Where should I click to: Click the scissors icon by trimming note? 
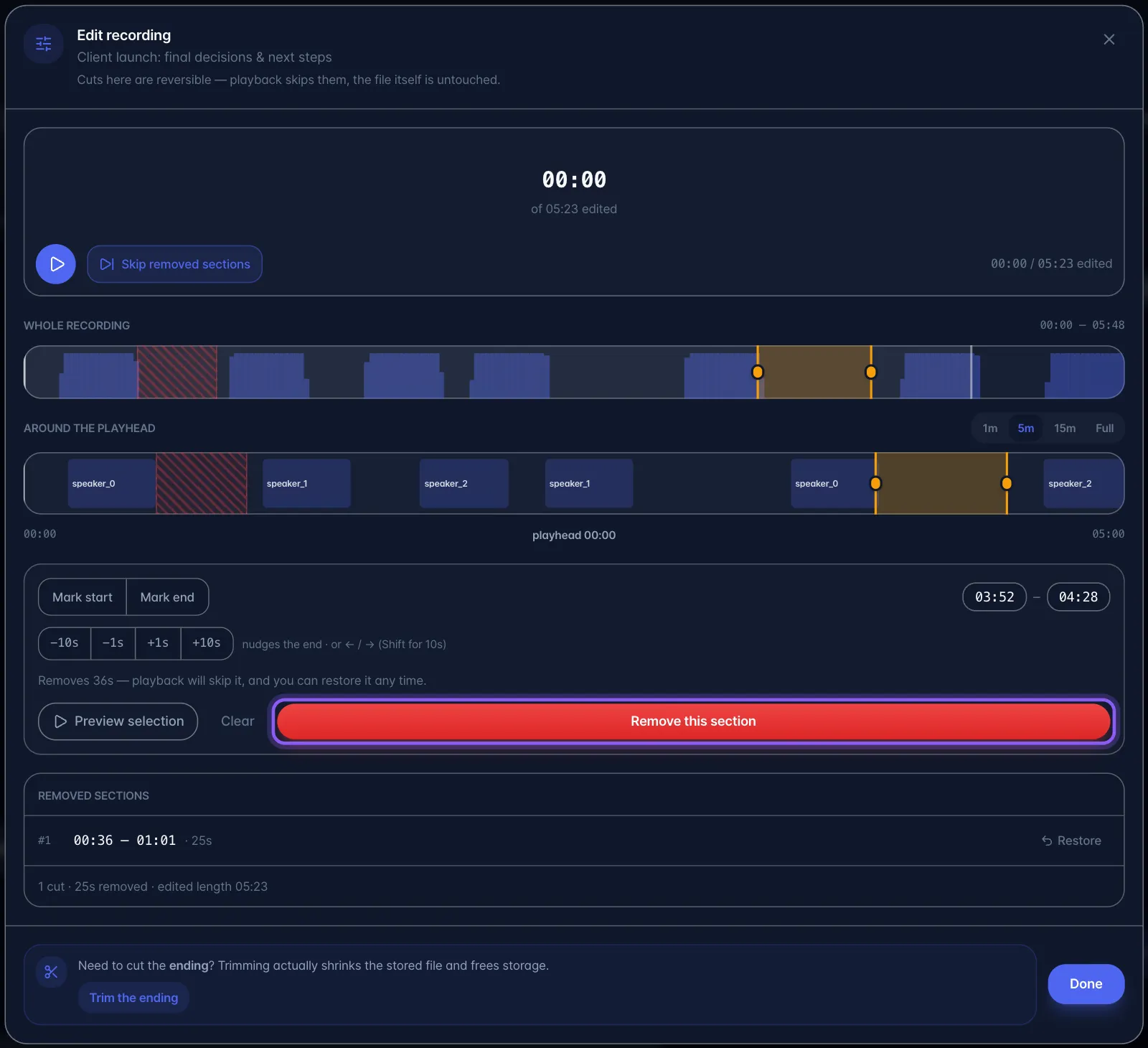coord(51,972)
